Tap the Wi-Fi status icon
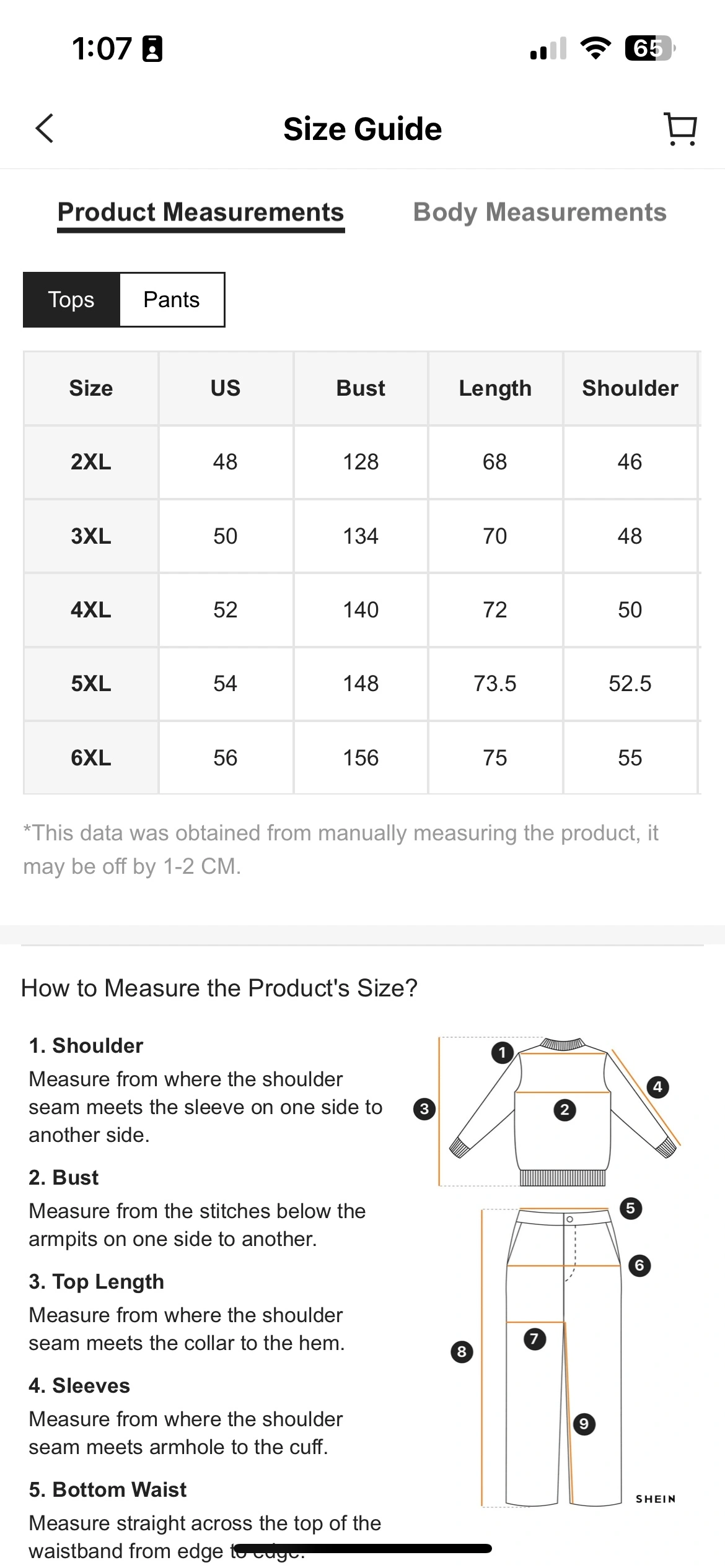 point(595,48)
